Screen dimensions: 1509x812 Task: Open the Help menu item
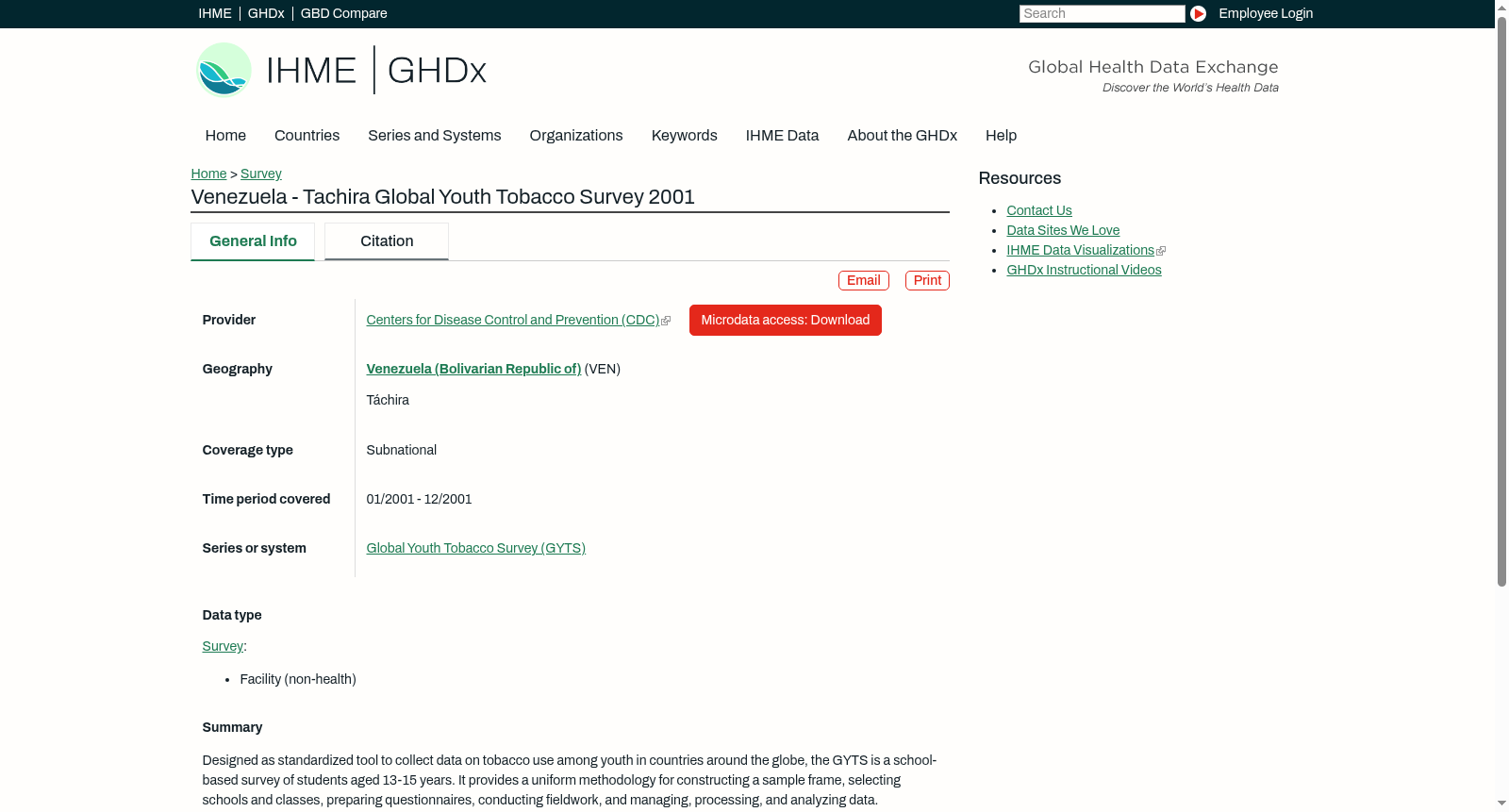1002,136
